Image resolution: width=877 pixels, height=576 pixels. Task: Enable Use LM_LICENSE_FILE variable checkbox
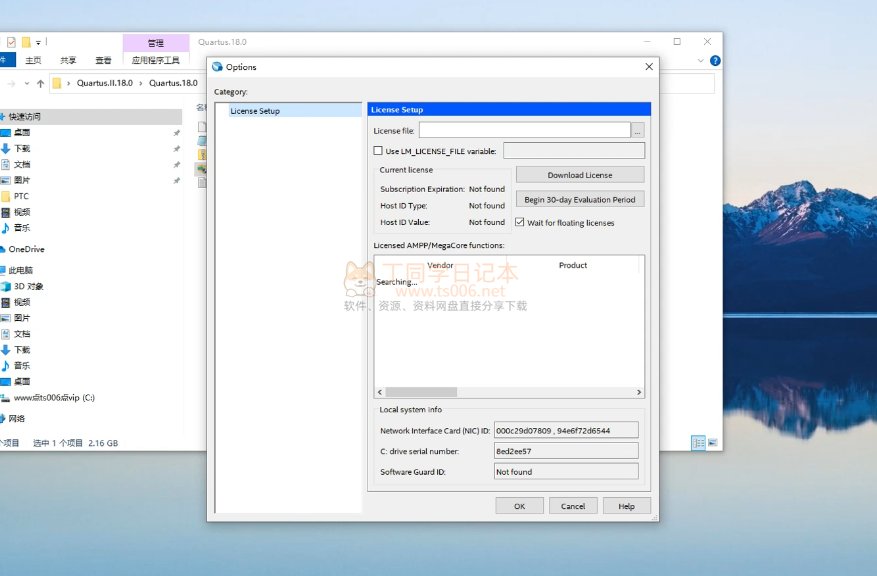pos(378,151)
